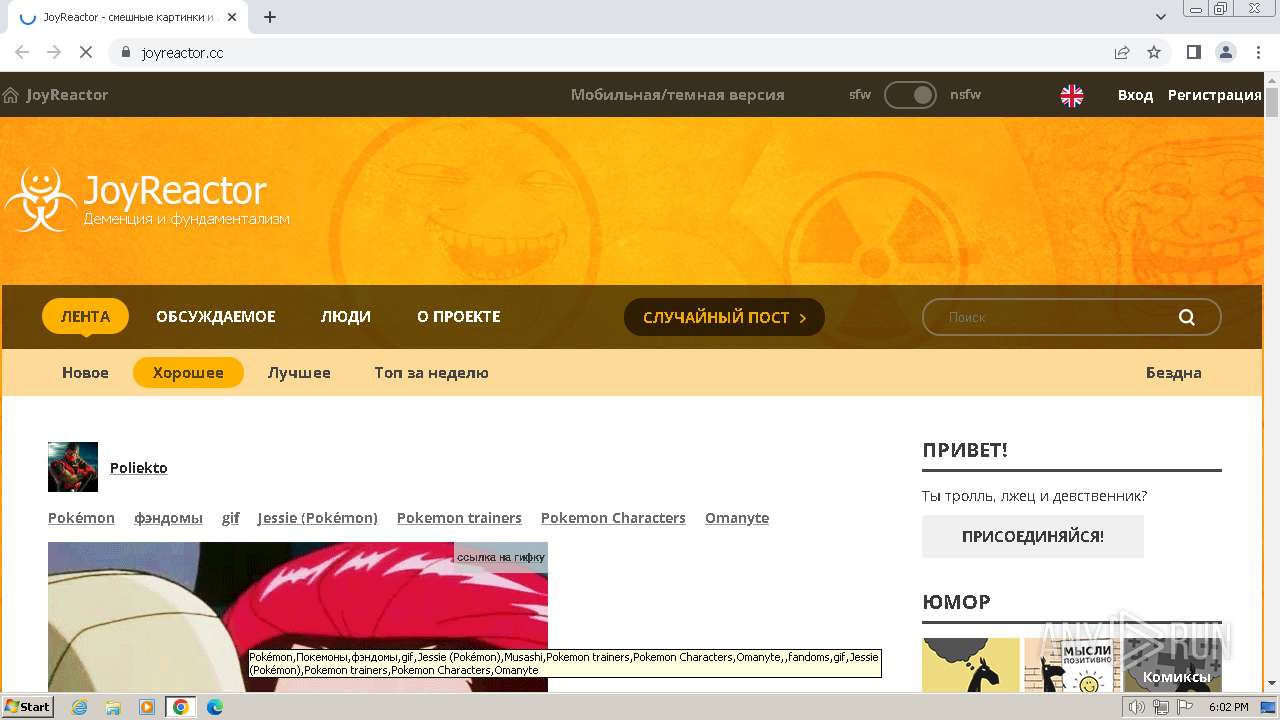The image size is (1280, 720).
Task: Open a new tab with the plus icon
Action: [270, 17]
